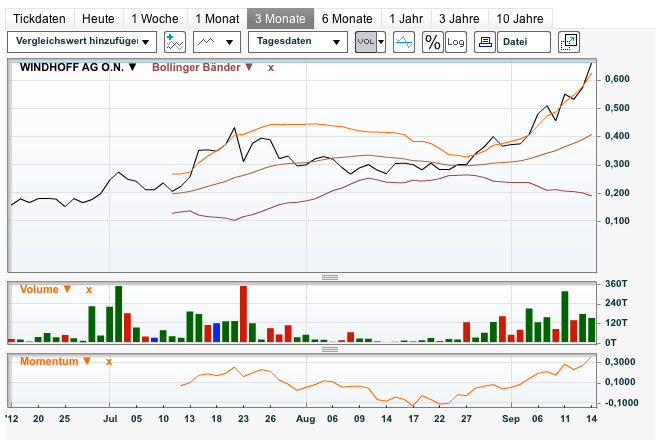The width and height of the screenshot is (658, 440).
Task: Switch to the Tickdaten tab
Action: click(39, 19)
